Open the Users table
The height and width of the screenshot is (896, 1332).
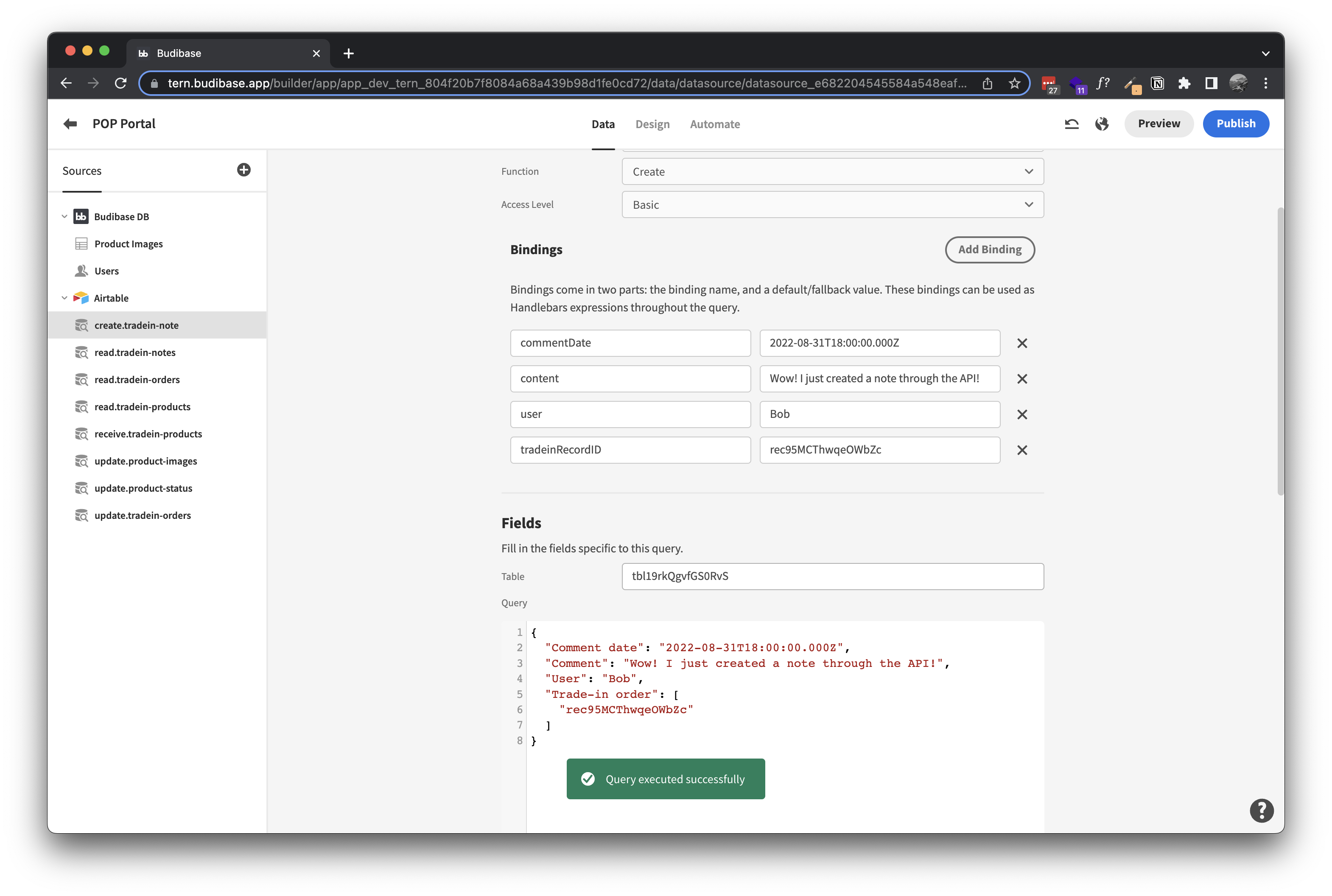[106, 270]
